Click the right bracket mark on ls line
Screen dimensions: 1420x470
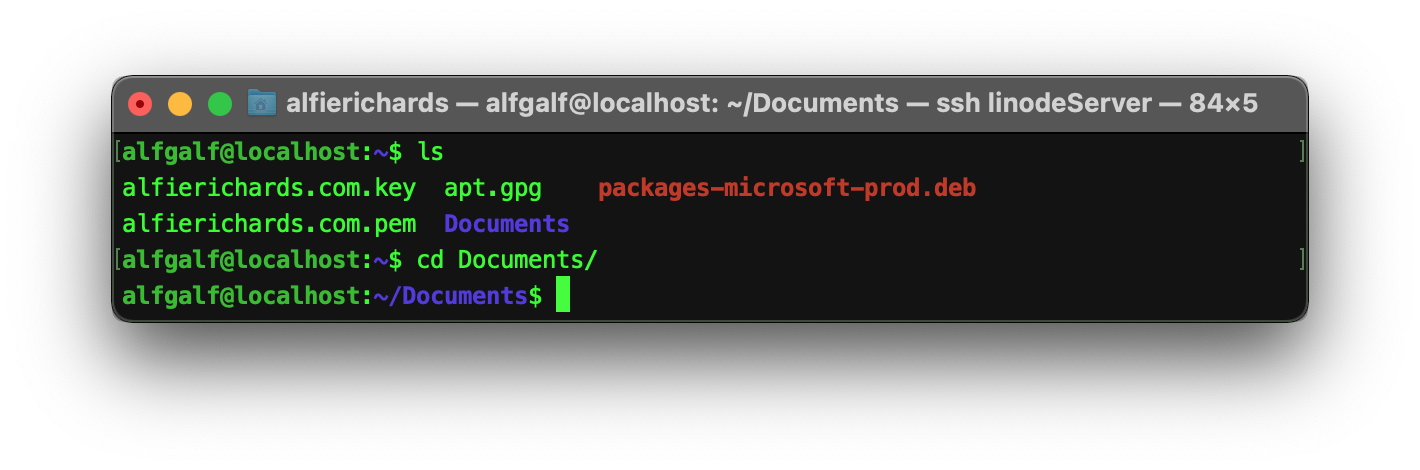(1301, 152)
